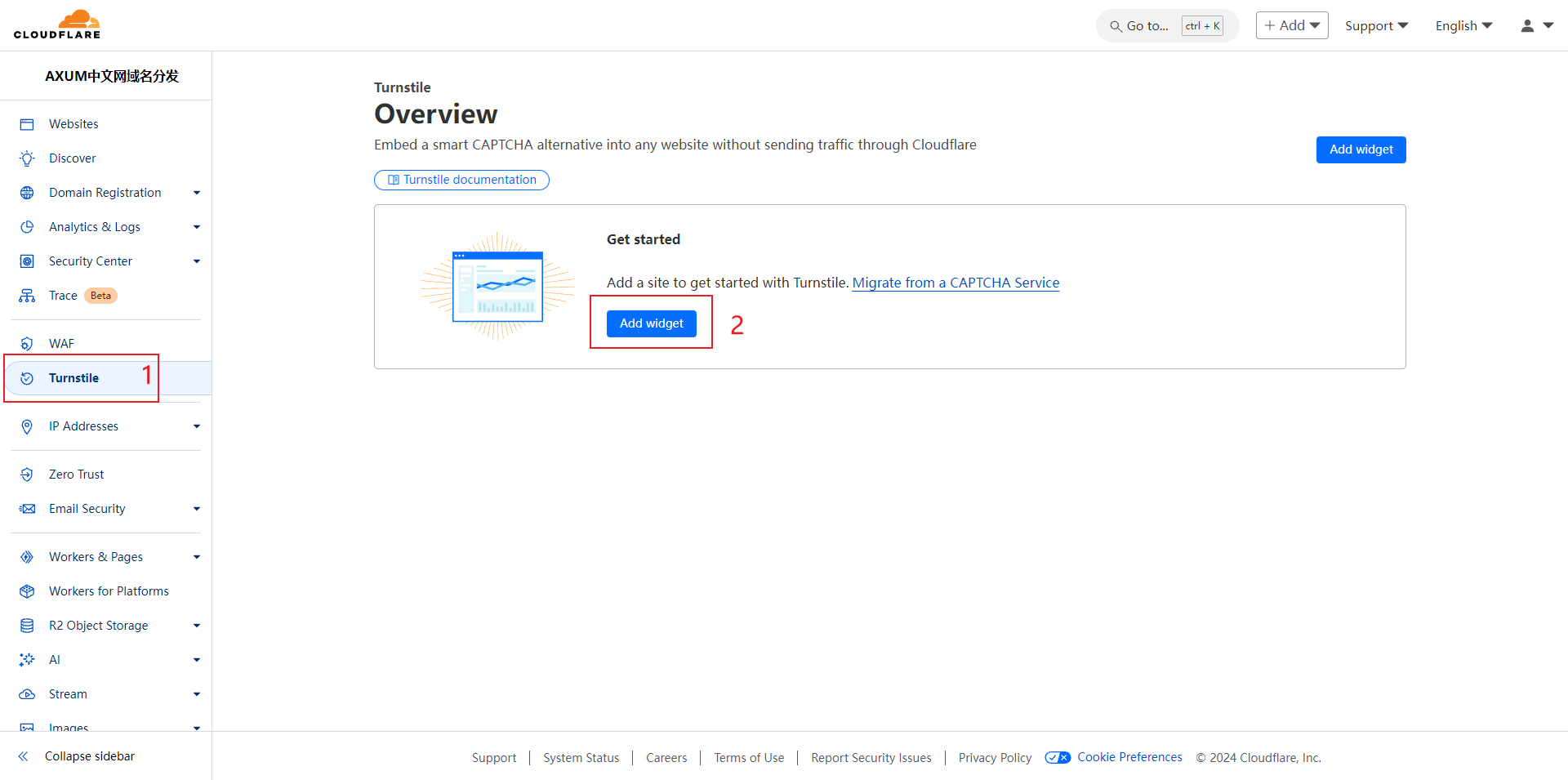
Task: Open Report Security Issues footer link
Action: (871, 758)
